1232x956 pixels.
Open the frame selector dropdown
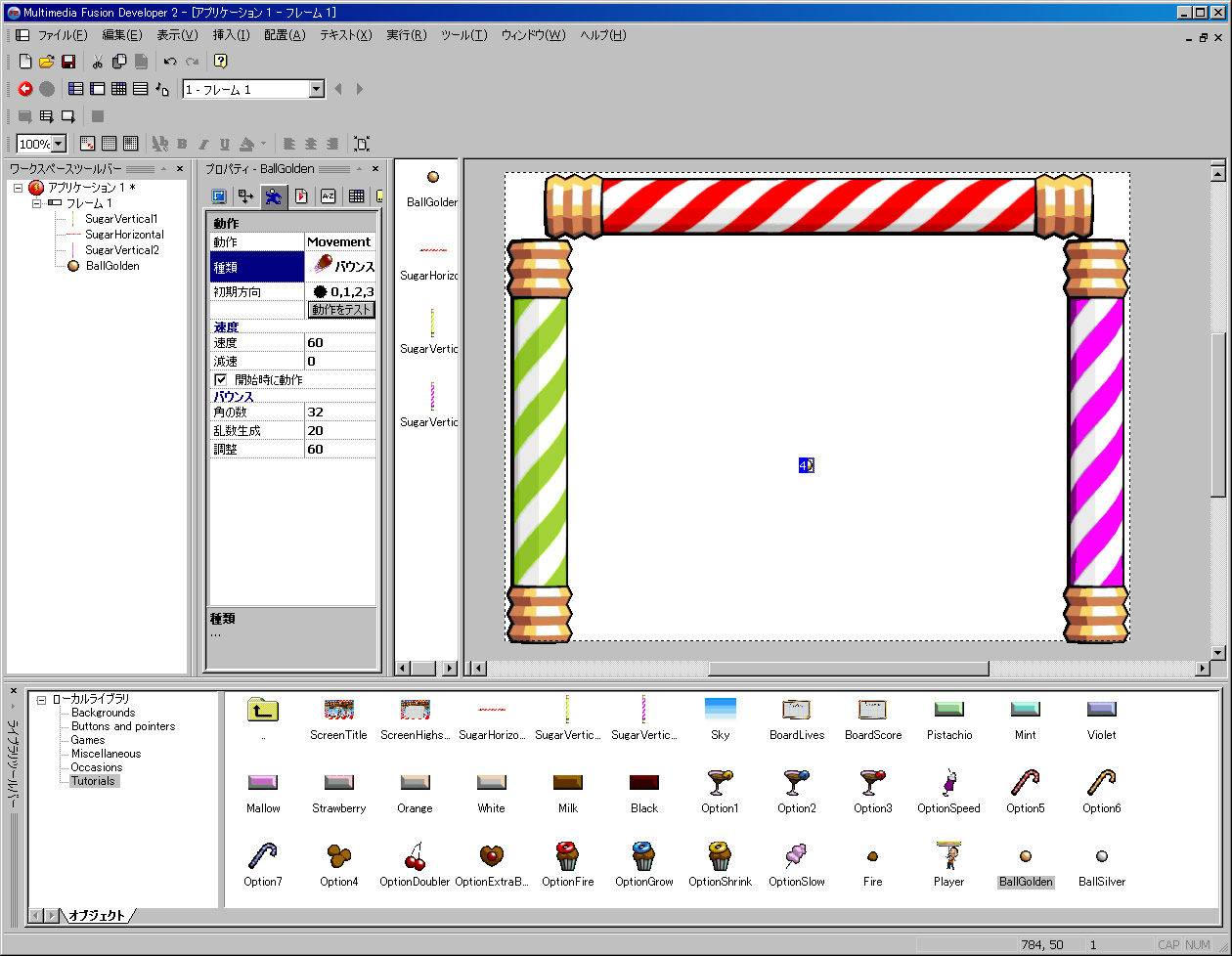click(x=316, y=89)
